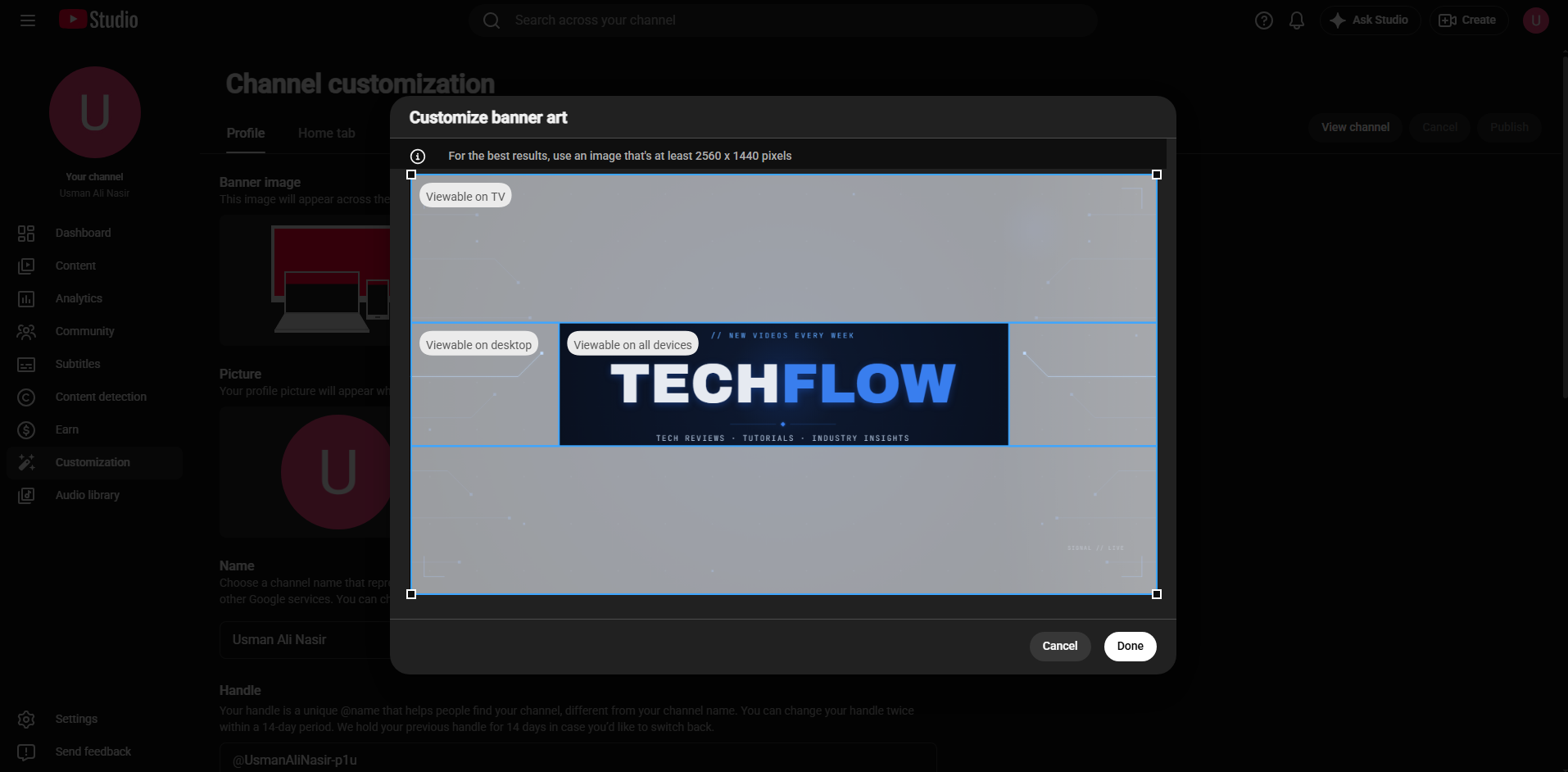Click the Send feedback icon
The width and height of the screenshot is (1568, 772).
click(26, 752)
